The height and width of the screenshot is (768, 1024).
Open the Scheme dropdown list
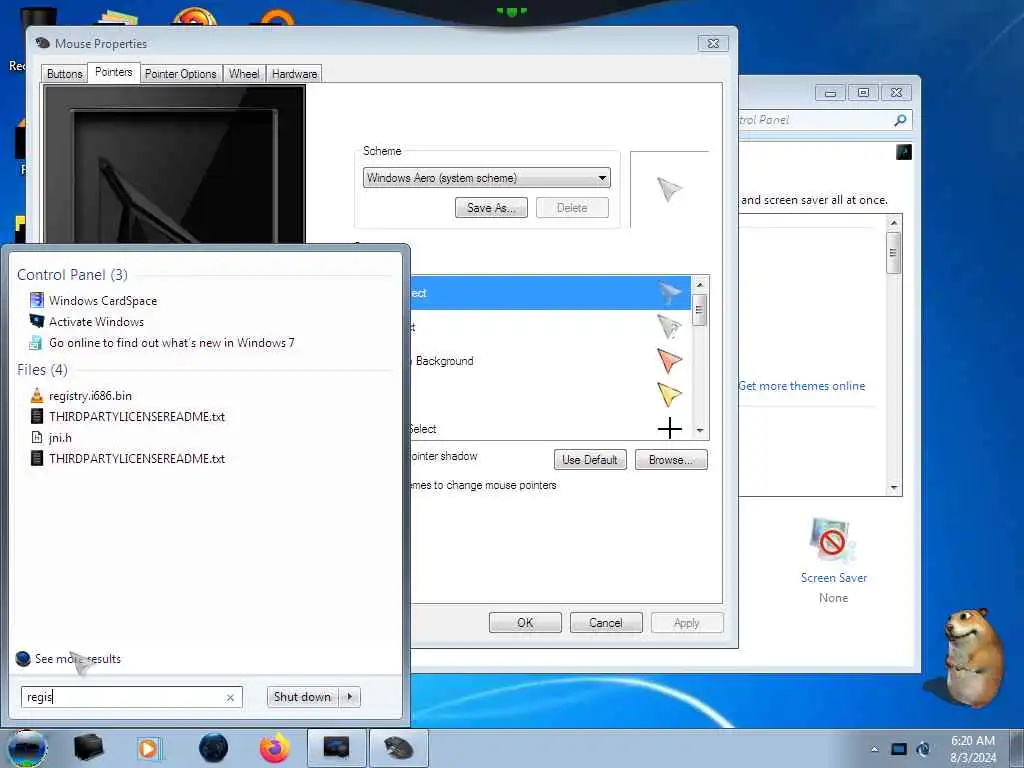pyautogui.click(x=487, y=178)
